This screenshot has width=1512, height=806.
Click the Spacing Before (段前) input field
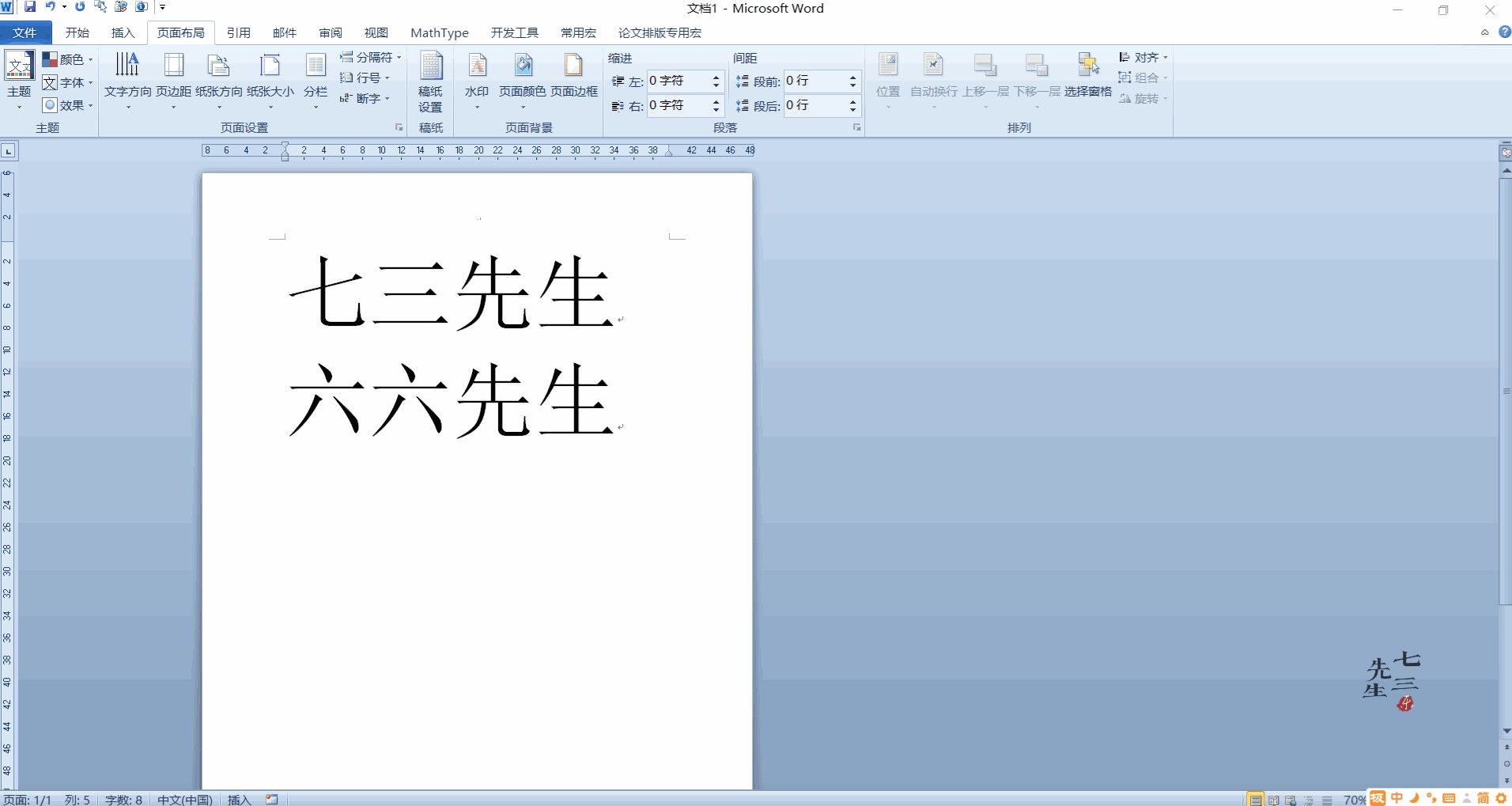[814, 81]
